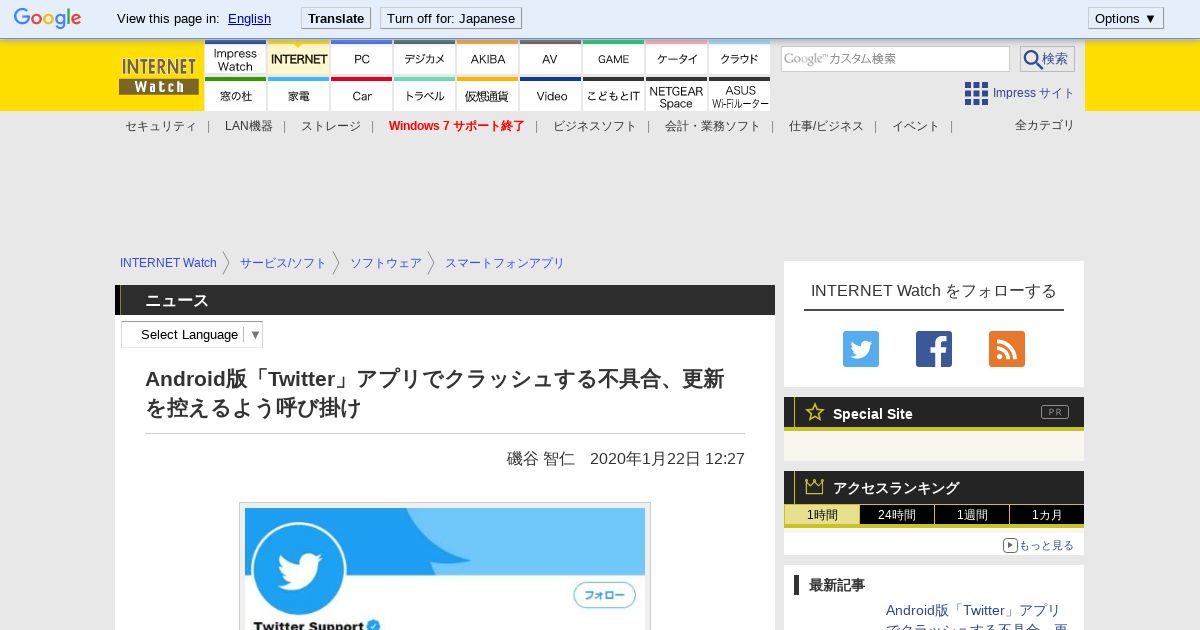The image size is (1200, 630).
Task: Open the こどもとIT navigation tab
Action: pyautogui.click(x=614, y=95)
